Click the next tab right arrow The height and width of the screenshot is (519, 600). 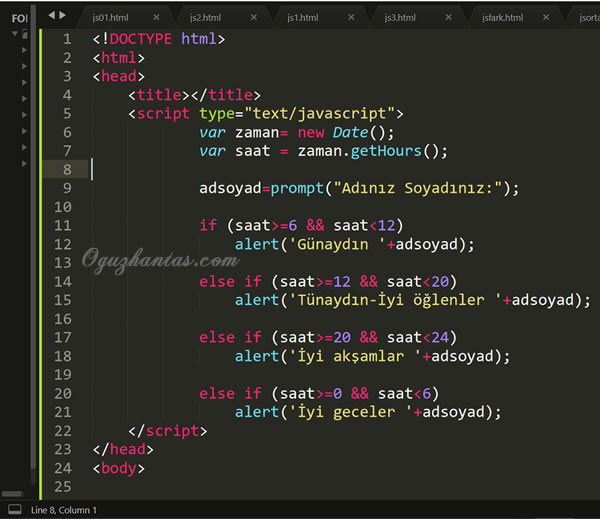pos(62,15)
